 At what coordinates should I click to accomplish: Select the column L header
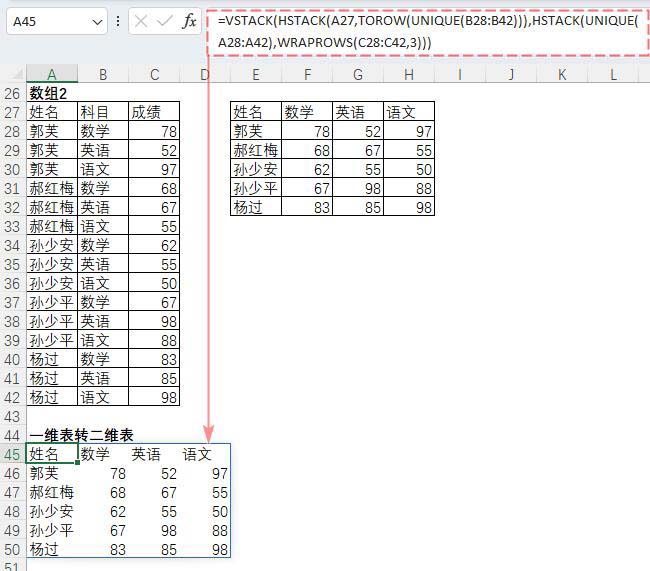(613, 75)
